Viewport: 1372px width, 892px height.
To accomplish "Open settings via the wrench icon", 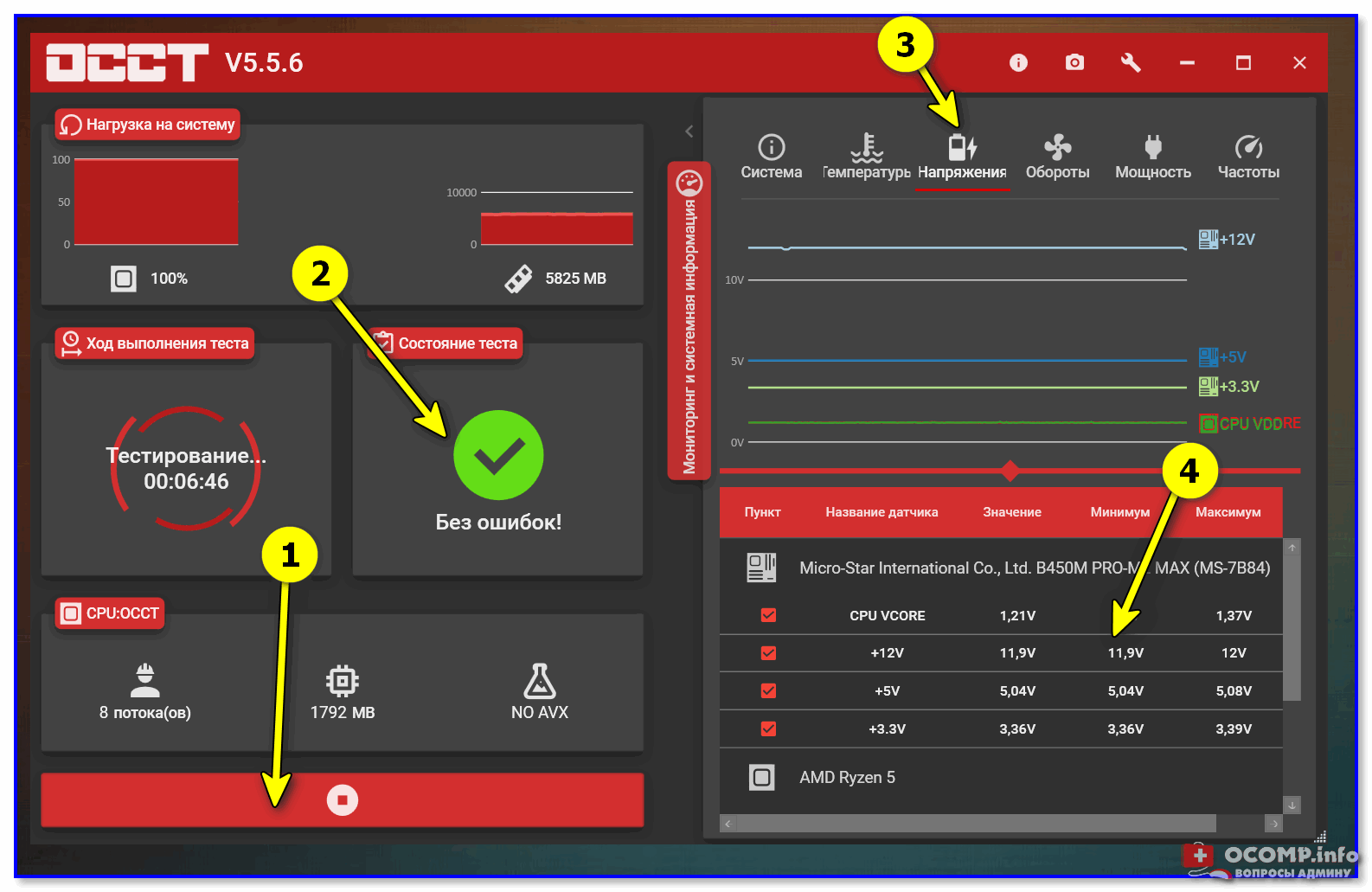I will coord(1131,62).
